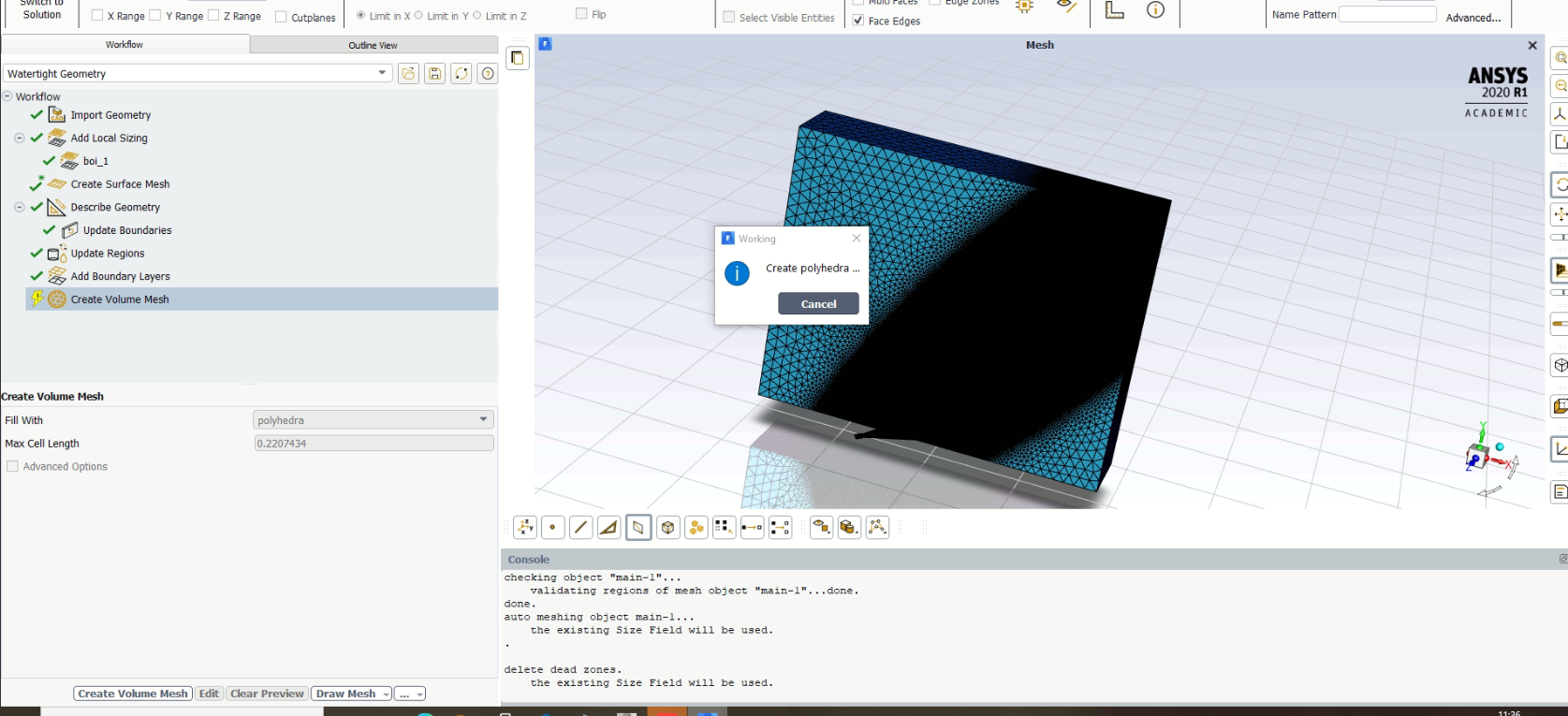Select the object selection filter cube icon
Image resolution: width=1568 pixels, height=716 pixels.
[667, 528]
